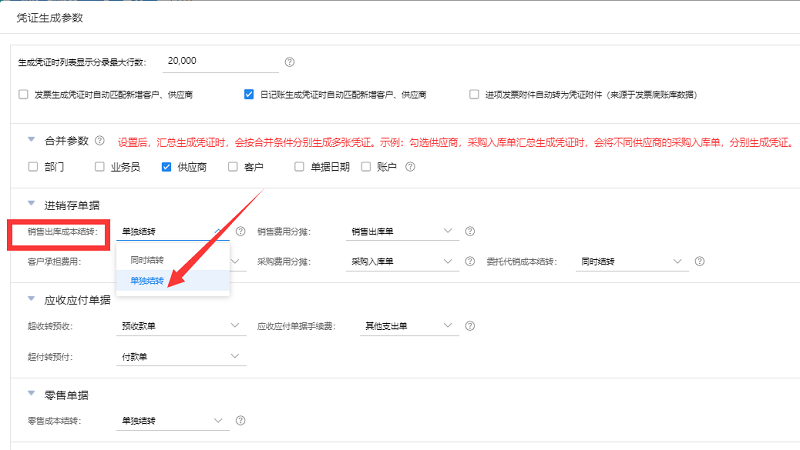Enable 发票生成凭证时自动匹配新增客户 checkbox

coord(24,95)
